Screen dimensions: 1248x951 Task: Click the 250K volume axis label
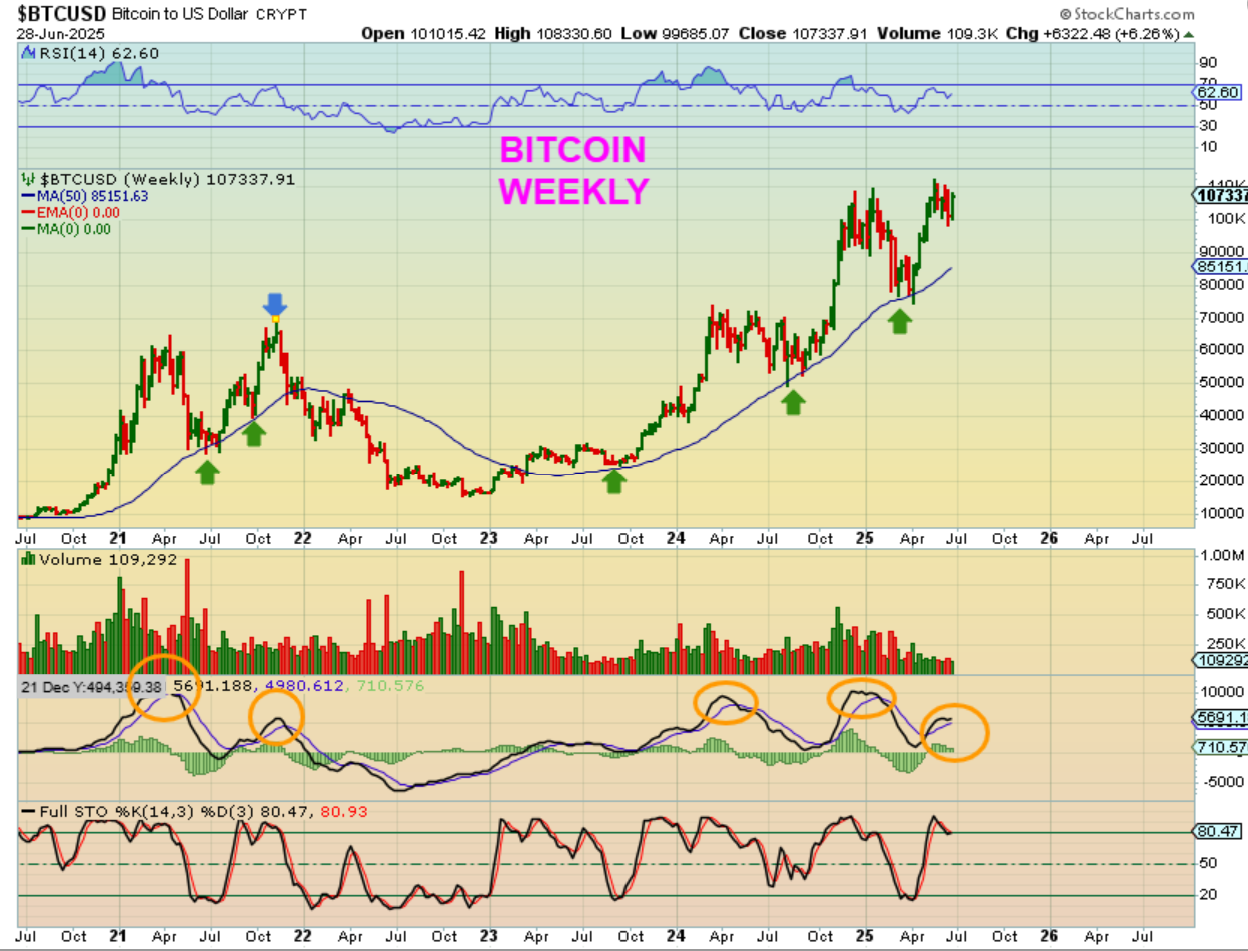click(x=1224, y=644)
